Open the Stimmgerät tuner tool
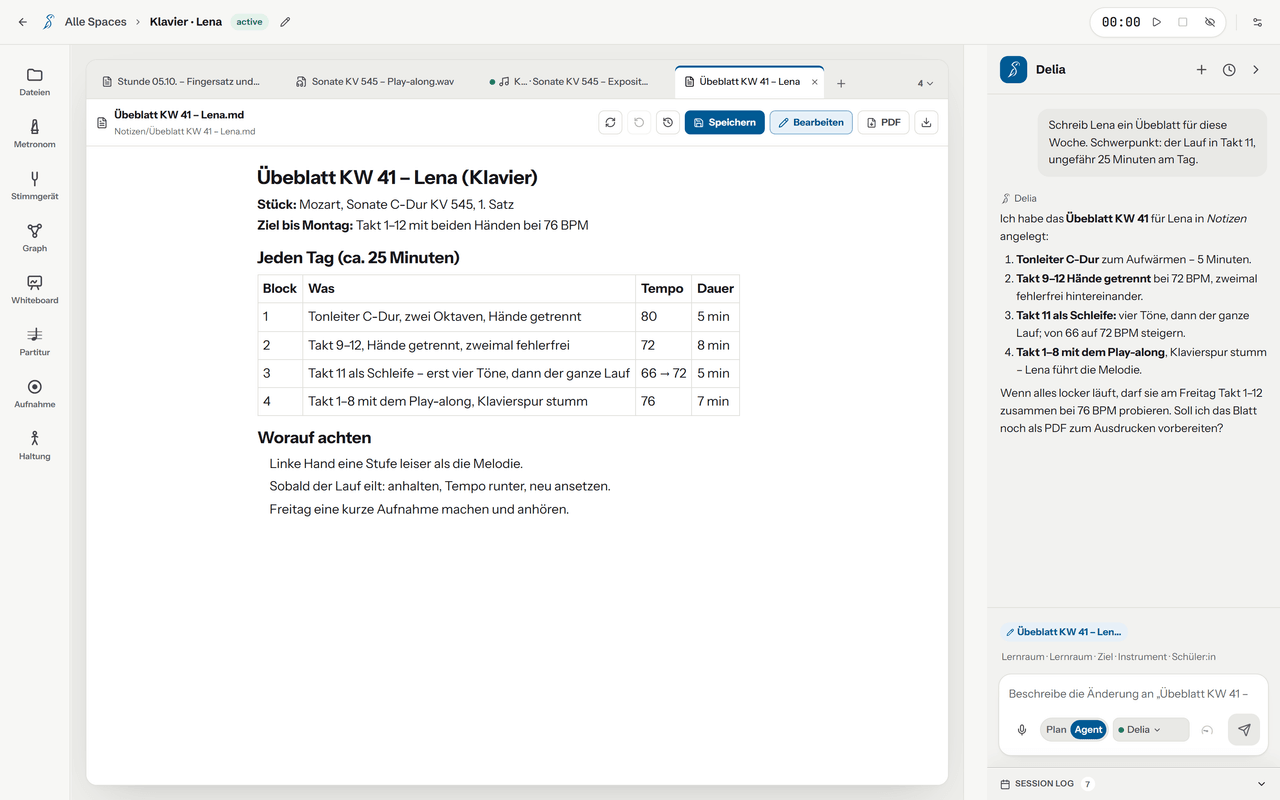The height and width of the screenshot is (800, 1280). click(34, 186)
